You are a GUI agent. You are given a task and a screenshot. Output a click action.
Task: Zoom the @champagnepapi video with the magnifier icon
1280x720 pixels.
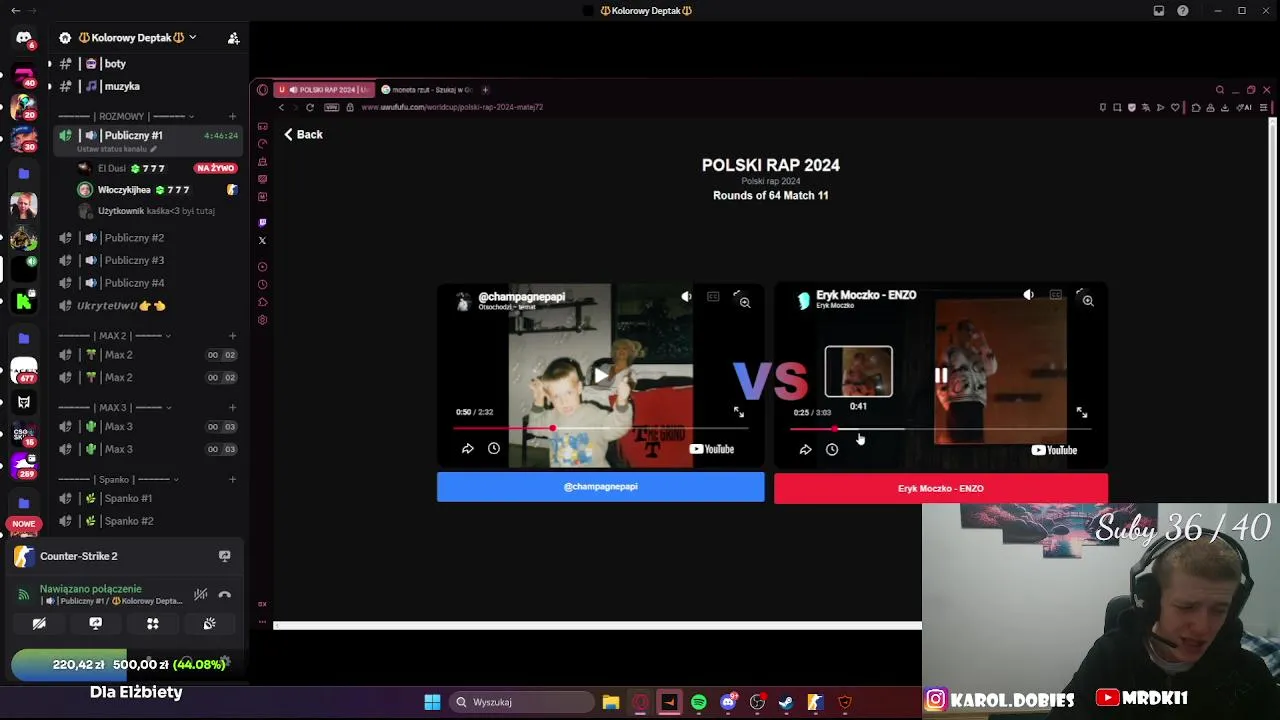tap(745, 302)
